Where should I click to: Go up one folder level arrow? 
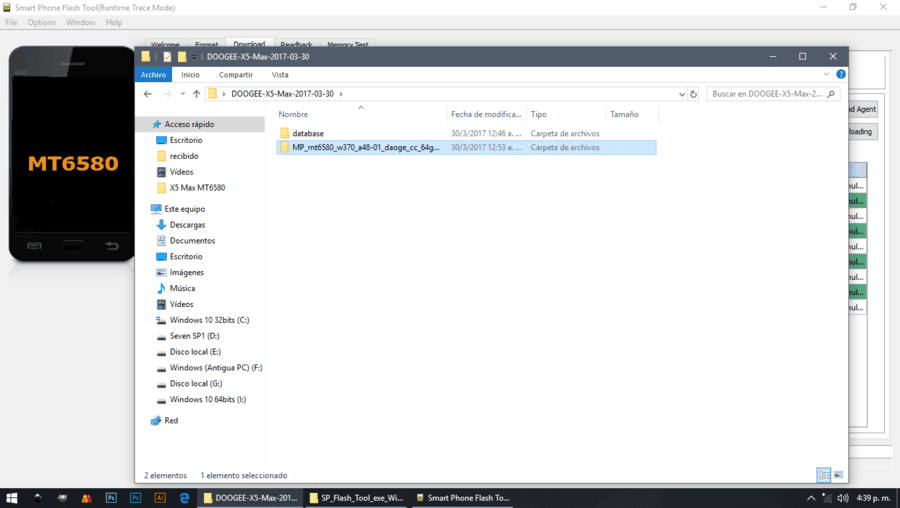click(x=196, y=94)
